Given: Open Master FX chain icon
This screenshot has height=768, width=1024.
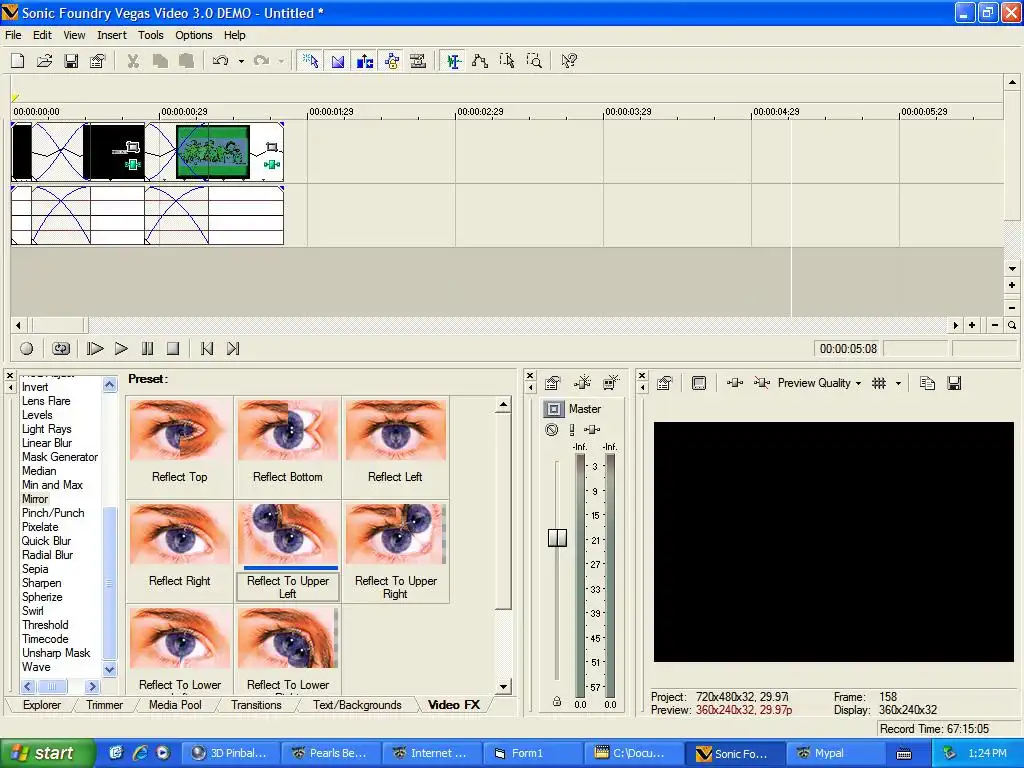Looking at the screenshot, I should 592,430.
